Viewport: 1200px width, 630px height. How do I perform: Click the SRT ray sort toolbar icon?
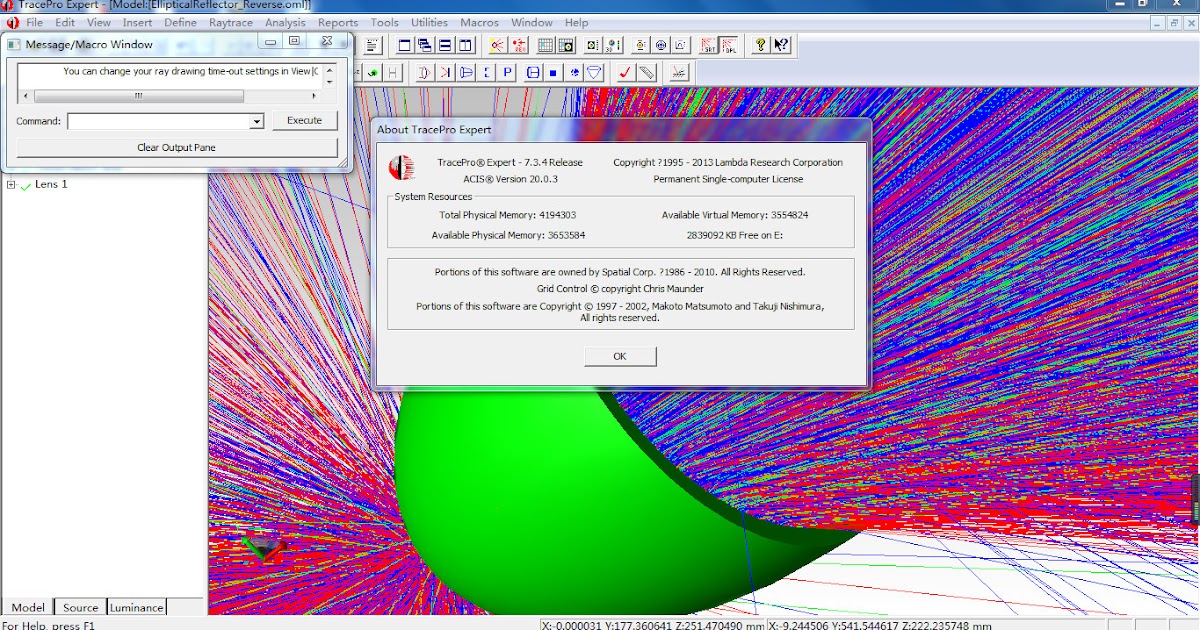click(706, 45)
